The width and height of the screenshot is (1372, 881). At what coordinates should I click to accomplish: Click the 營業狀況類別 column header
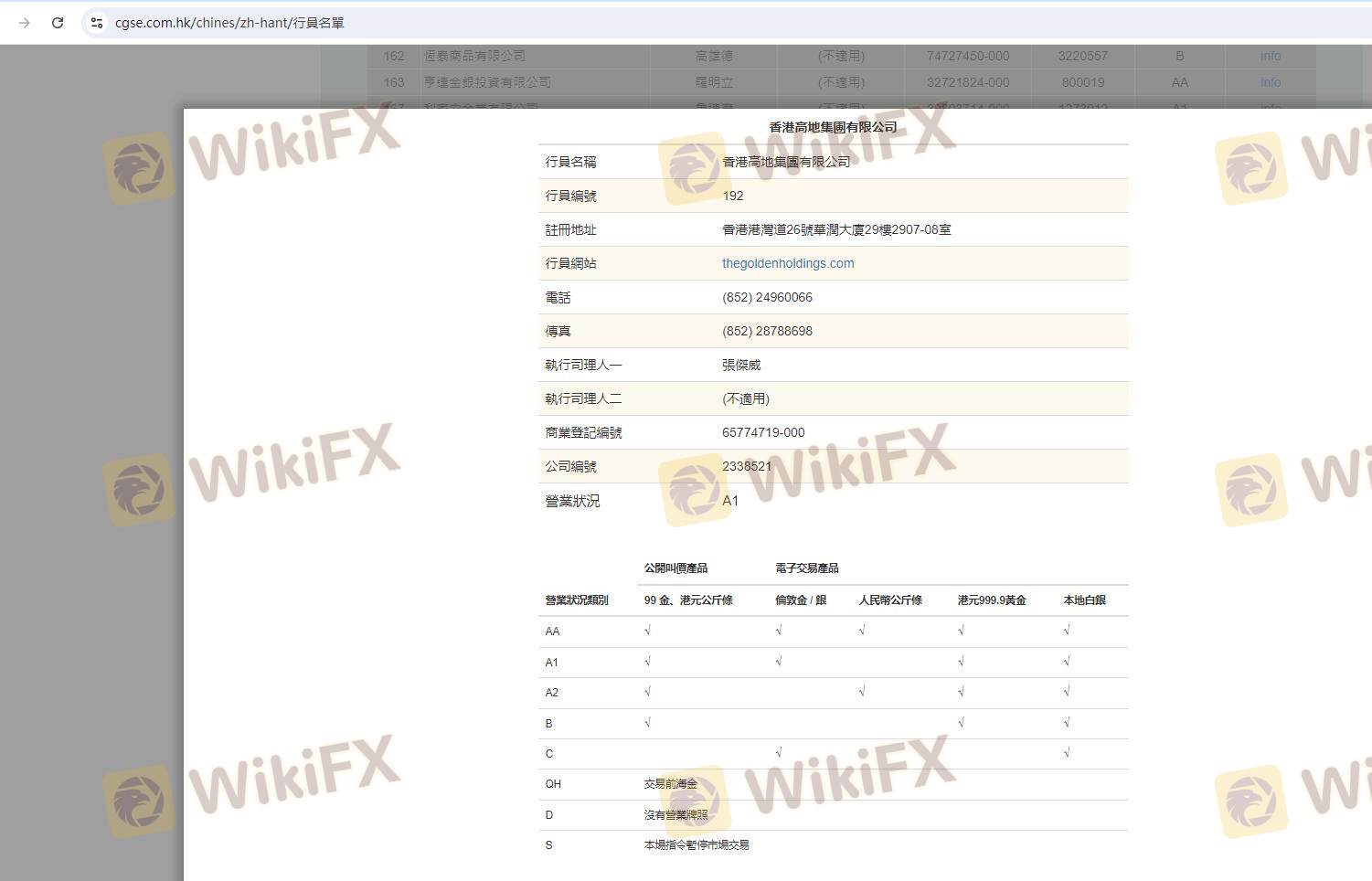tap(577, 600)
